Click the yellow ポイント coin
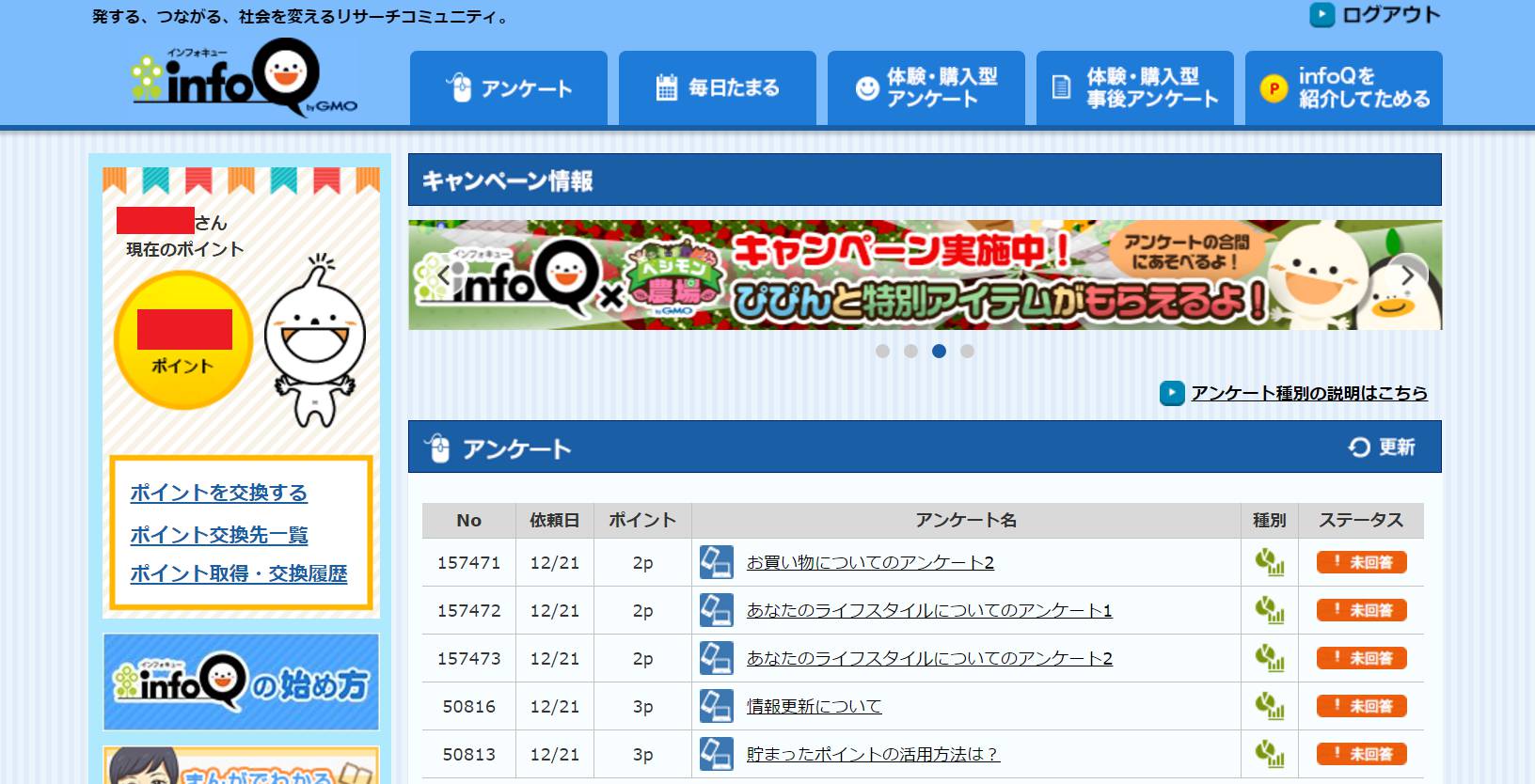 click(183, 340)
